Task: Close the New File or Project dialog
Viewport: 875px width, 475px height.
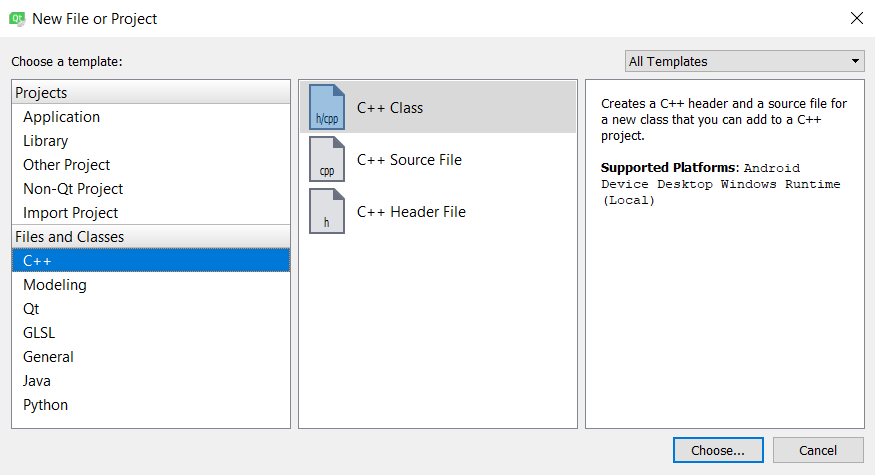Action: (x=856, y=18)
